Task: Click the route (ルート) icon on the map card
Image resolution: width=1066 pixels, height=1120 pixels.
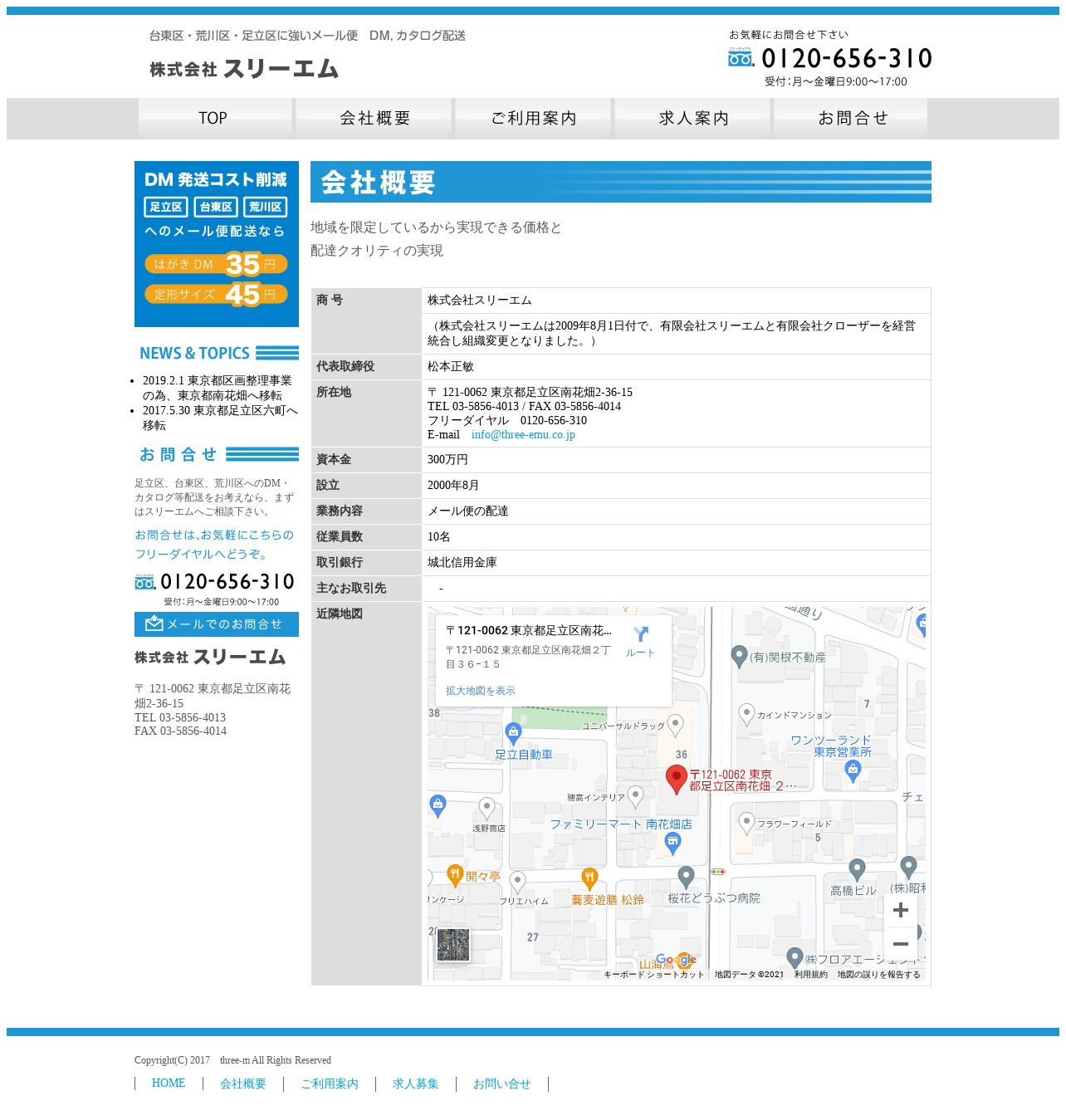Action: [x=640, y=635]
